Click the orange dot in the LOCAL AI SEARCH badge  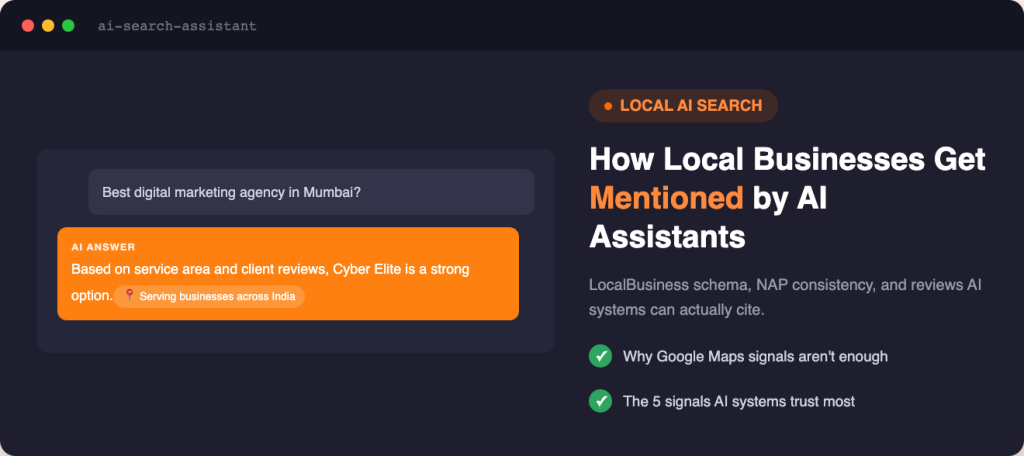[x=608, y=106]
